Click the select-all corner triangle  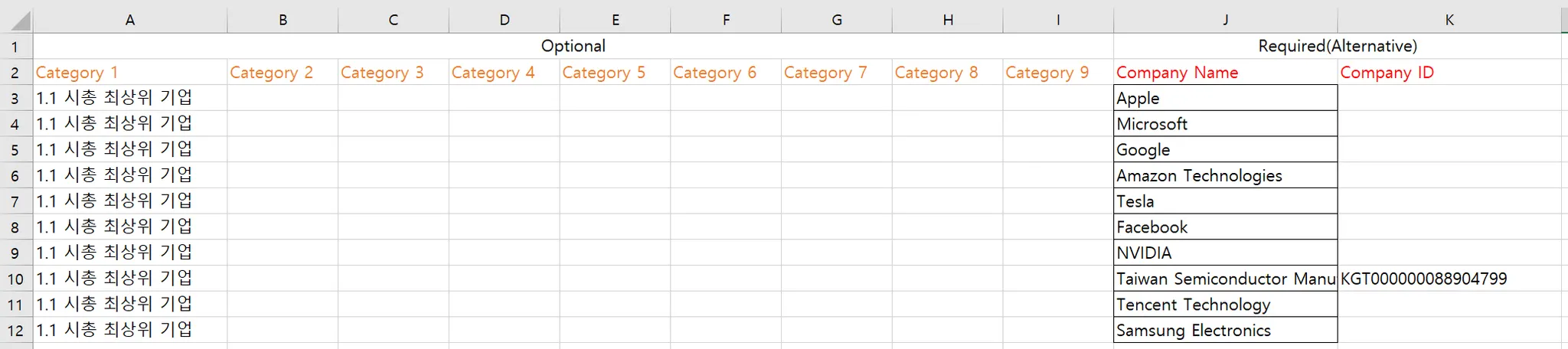[17, 20]
